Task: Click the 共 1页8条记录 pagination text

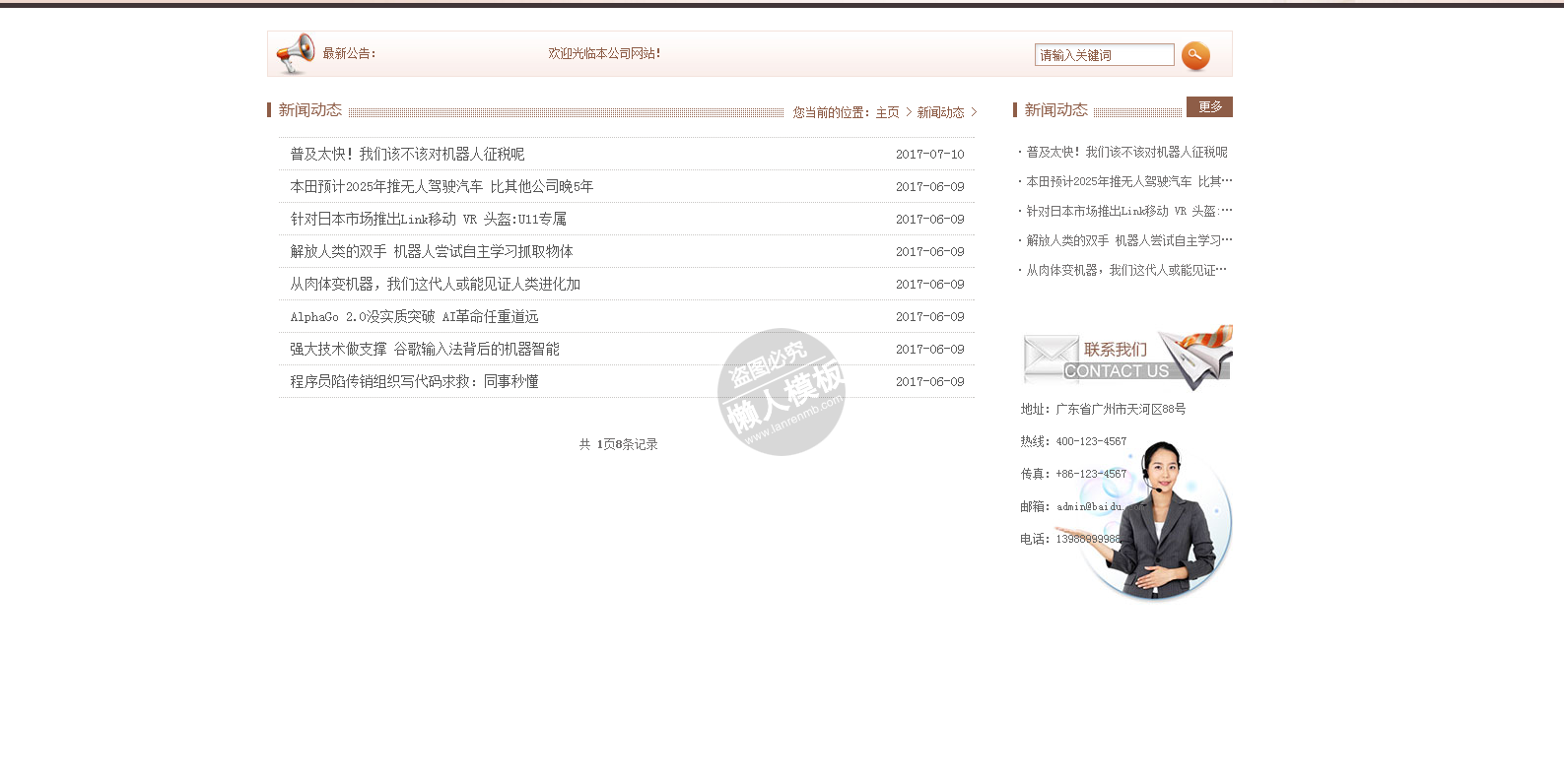Action: coord(618,444)
